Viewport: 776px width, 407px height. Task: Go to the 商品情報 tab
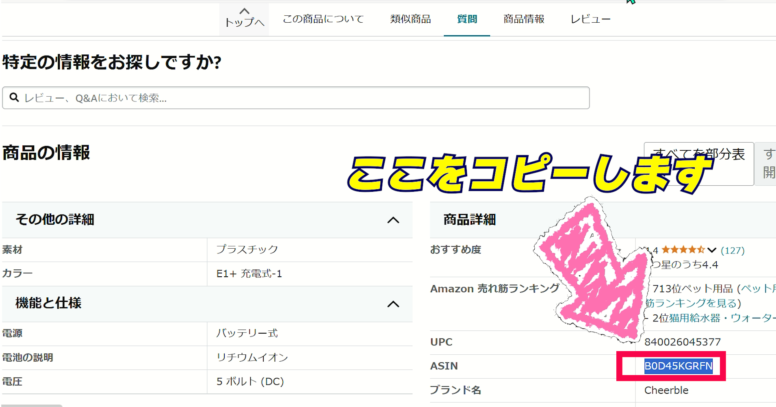523,19
